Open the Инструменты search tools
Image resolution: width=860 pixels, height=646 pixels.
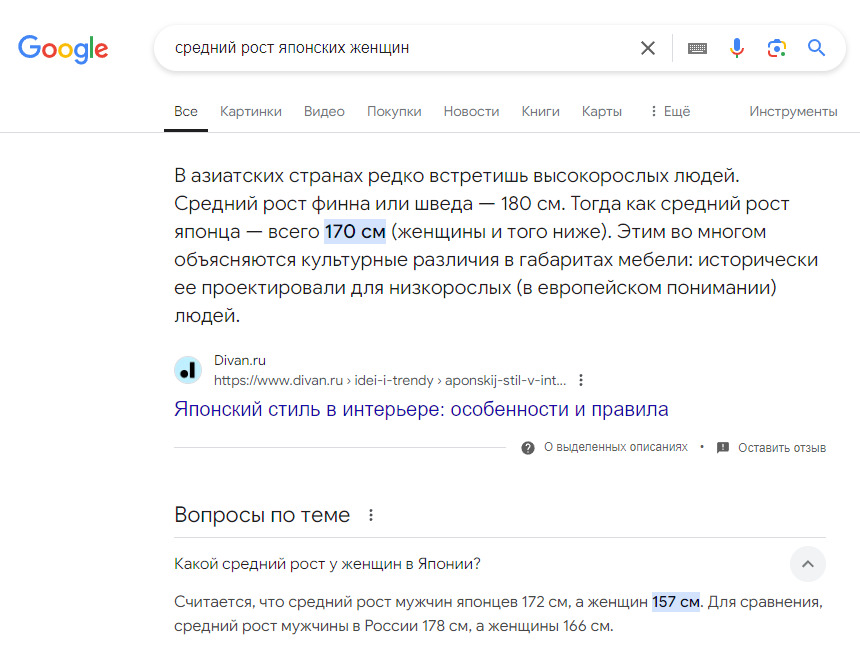793,111
